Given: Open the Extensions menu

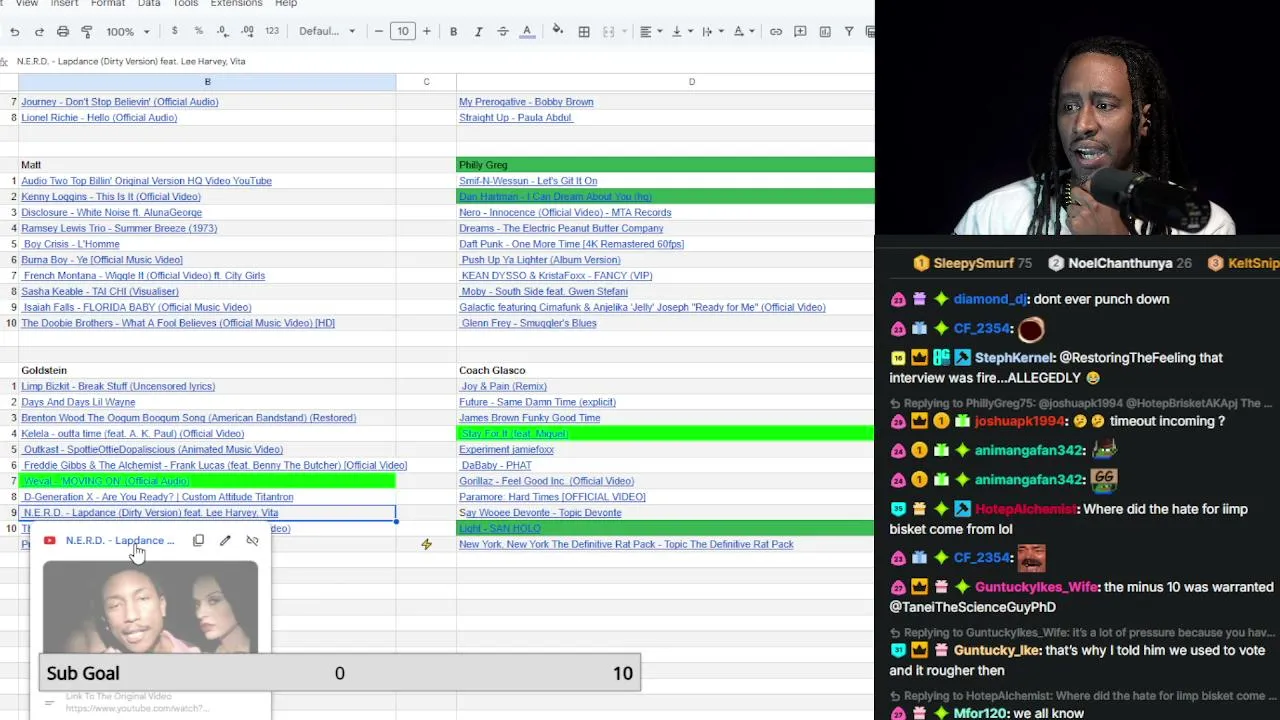Looking at the screenshot, I should (236, 4).
